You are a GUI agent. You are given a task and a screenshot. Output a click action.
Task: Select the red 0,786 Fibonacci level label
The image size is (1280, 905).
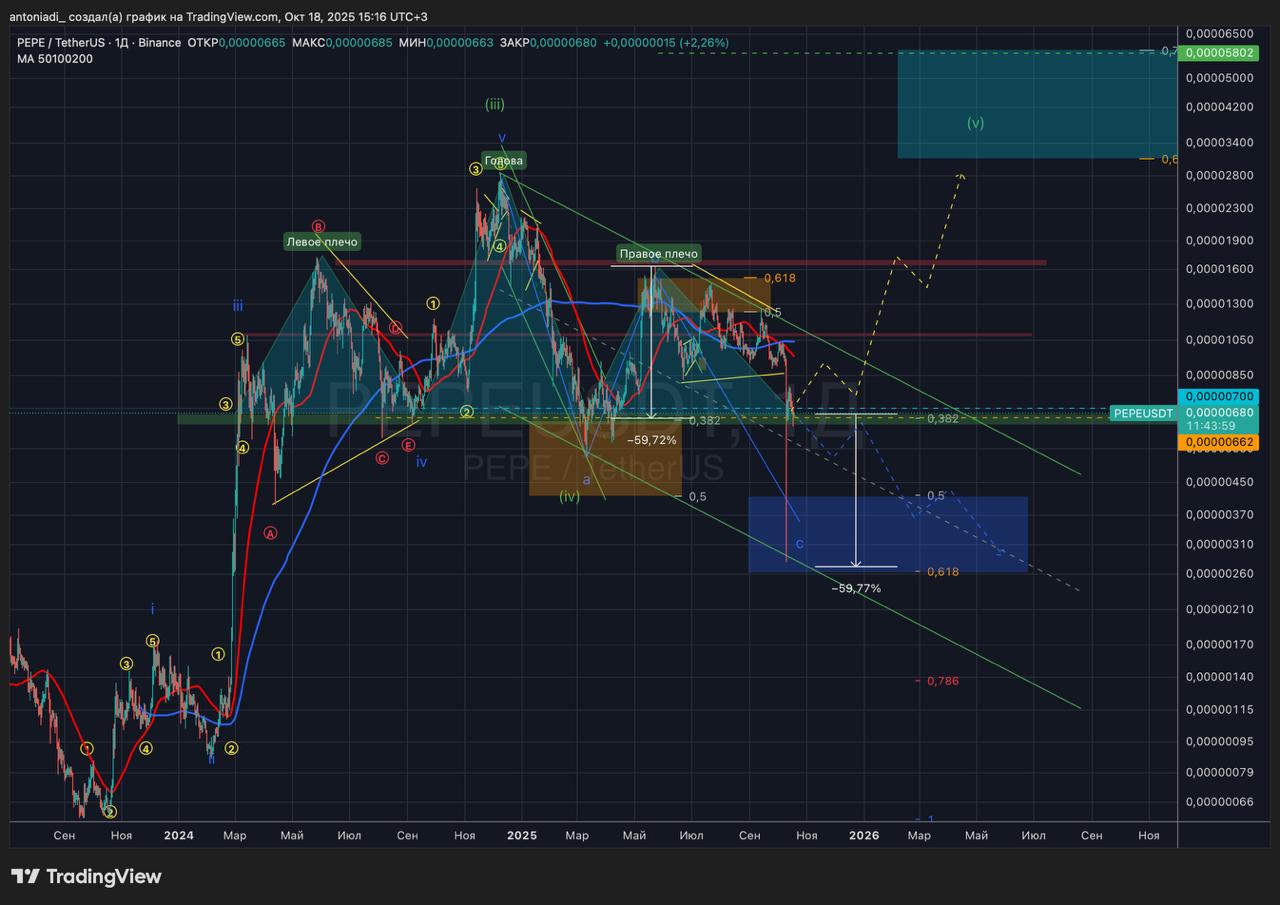click(x=942, y=681)
